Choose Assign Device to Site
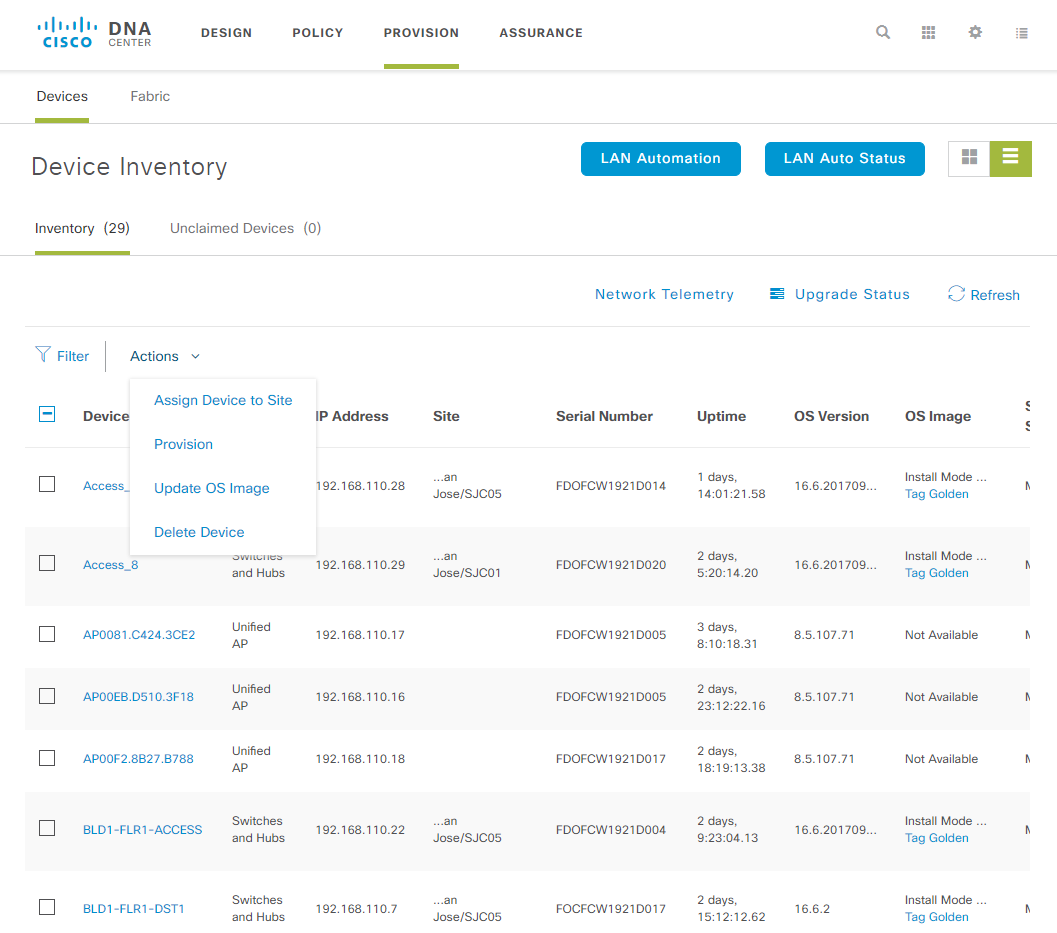 [x=223, y=400]
